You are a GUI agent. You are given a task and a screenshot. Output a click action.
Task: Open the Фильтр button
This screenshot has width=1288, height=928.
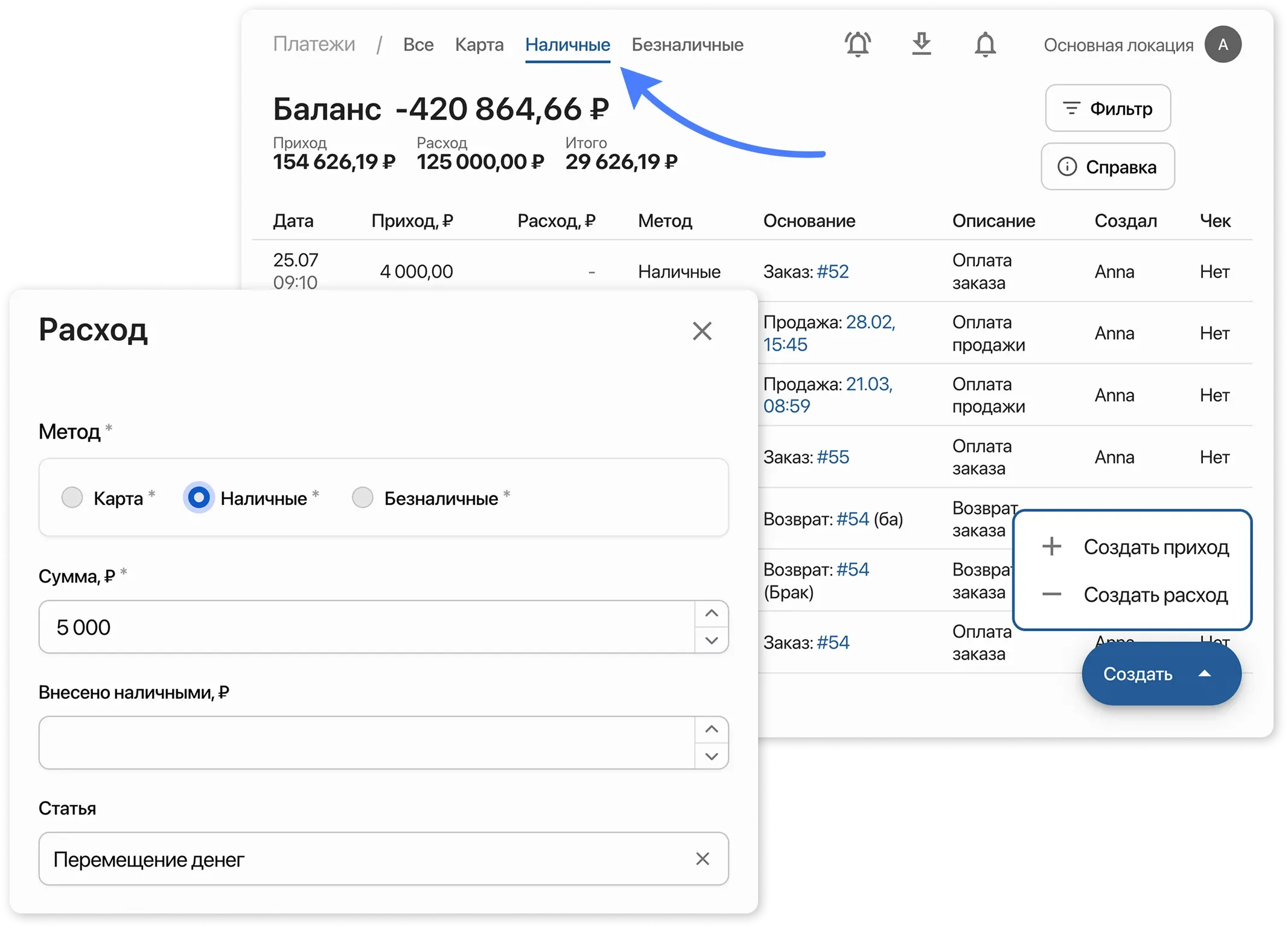1108,109
